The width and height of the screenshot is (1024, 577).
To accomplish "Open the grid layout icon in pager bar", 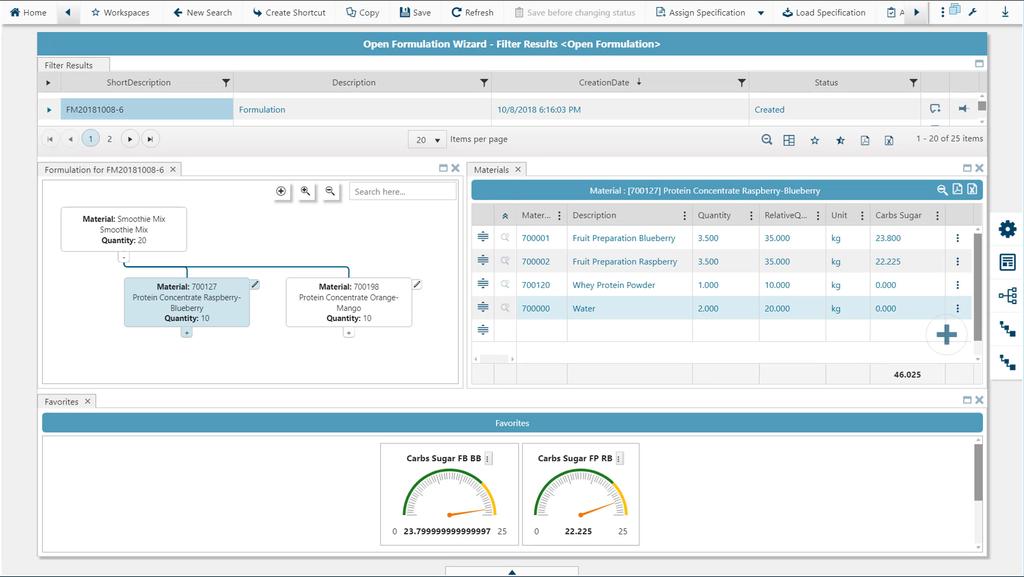I will click(789, 140).
